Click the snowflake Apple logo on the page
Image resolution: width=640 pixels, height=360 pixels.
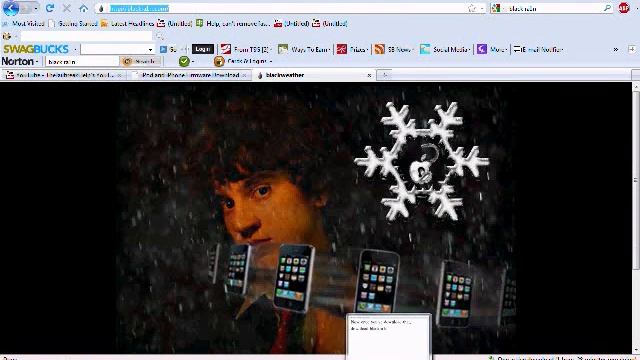(x=421, y=161)
